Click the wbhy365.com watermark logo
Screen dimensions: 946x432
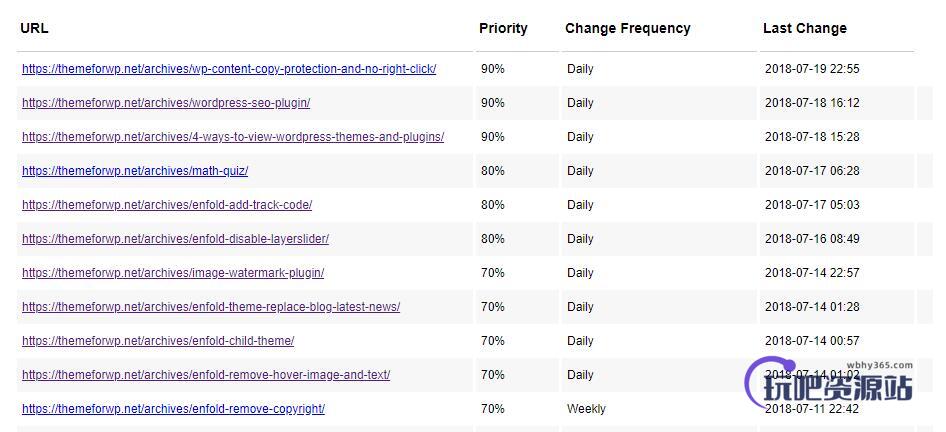point(830,383)
